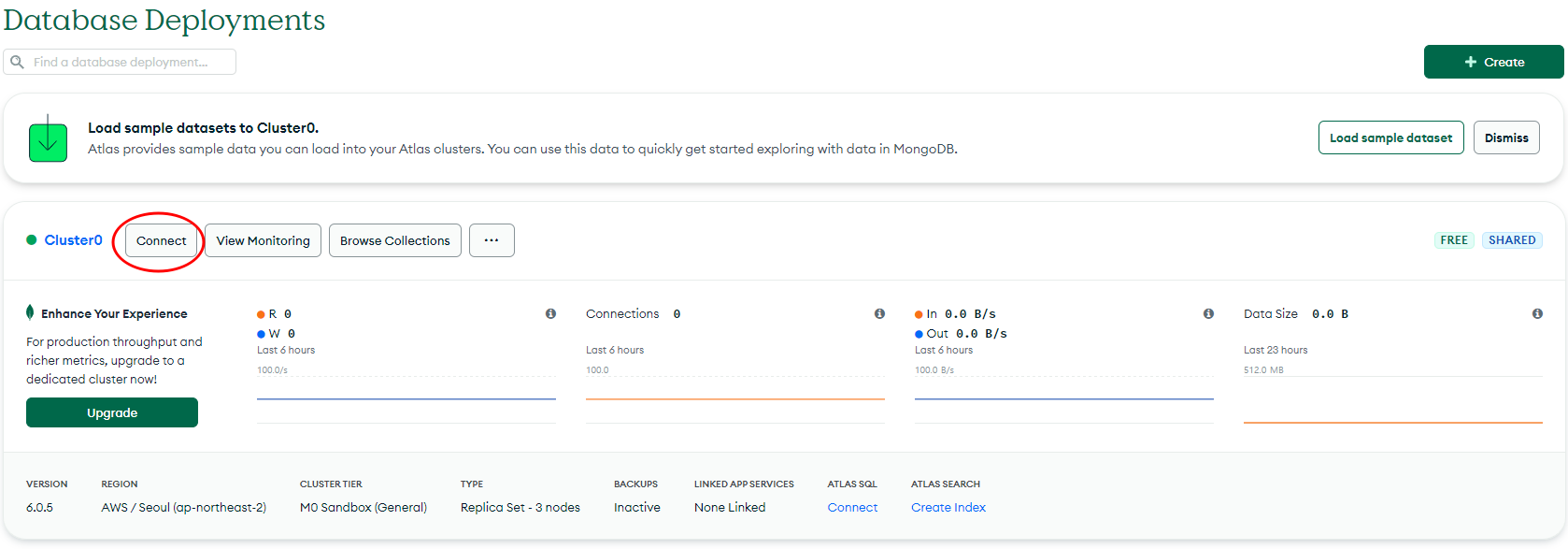Click the SHARED badge
This screenshot has height=549, width=1568.
click(x=1512, y=240)
